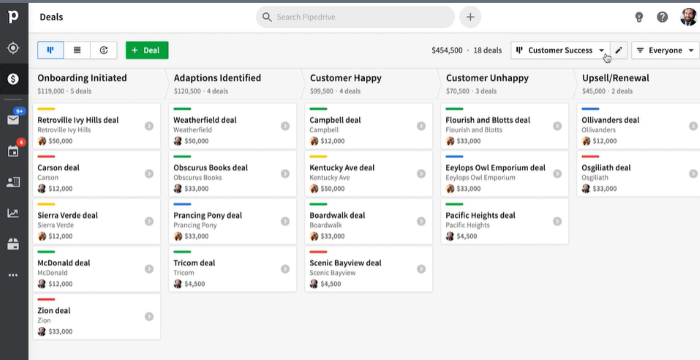Open Customer Success pipeline dropdown
The height and width of the screenshot is (360, 700).
pyautogui.click(x=560, y=50)
